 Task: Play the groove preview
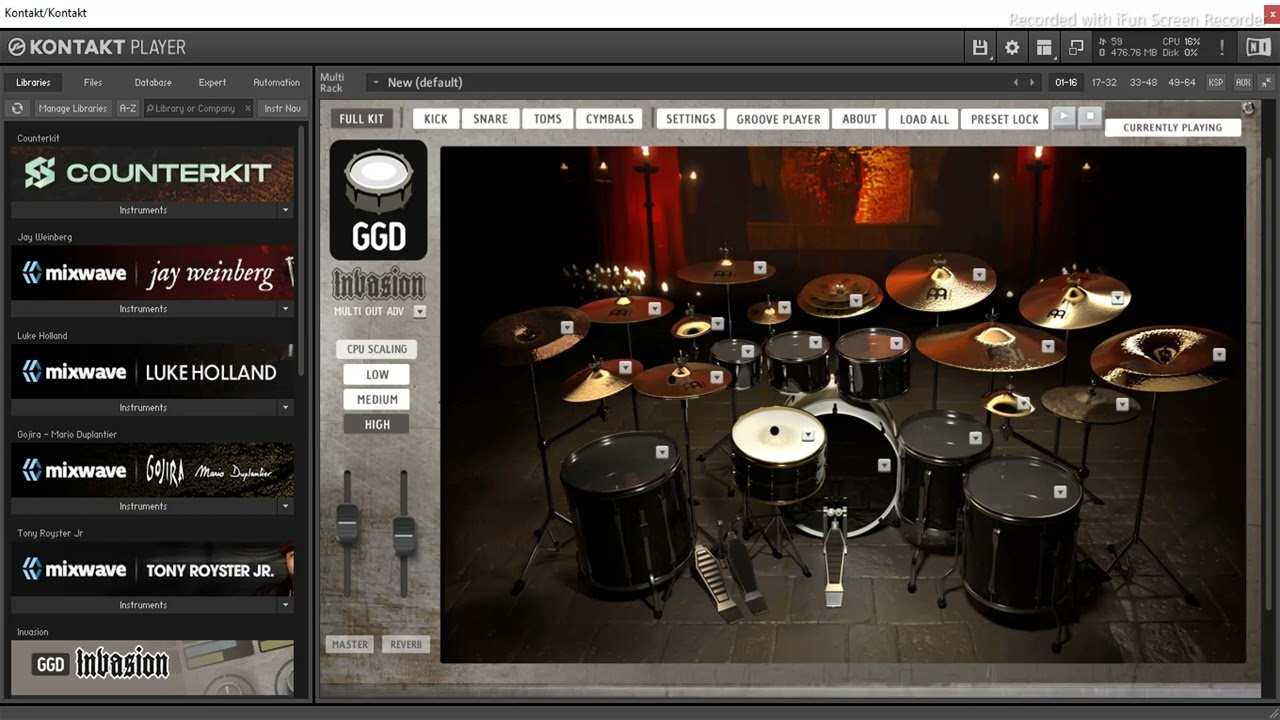tap(1064, 117)
